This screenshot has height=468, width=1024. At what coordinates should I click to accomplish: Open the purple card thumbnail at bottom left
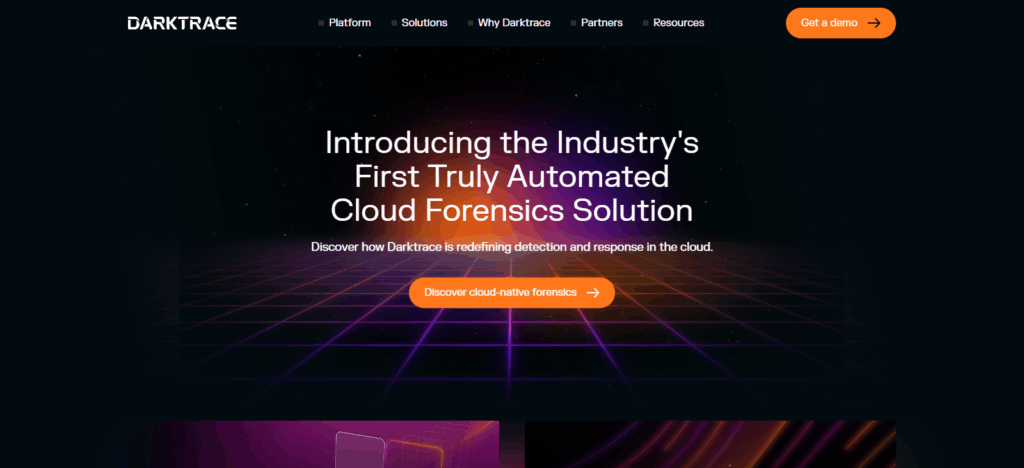313,445
